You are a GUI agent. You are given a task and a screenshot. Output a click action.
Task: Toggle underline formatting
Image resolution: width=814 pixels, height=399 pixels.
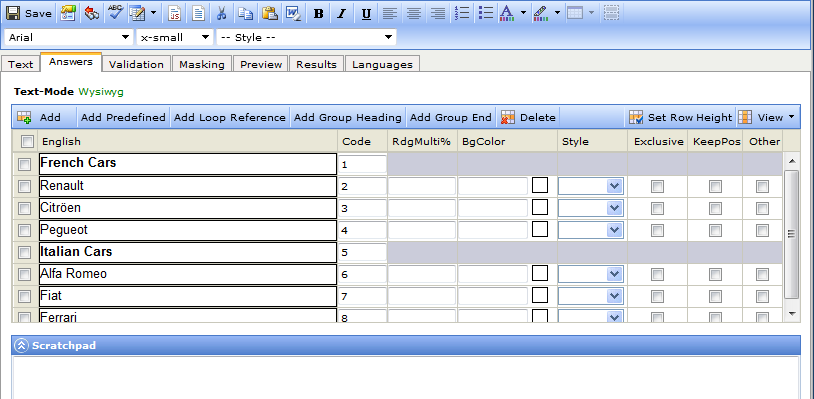click(366, 14)
